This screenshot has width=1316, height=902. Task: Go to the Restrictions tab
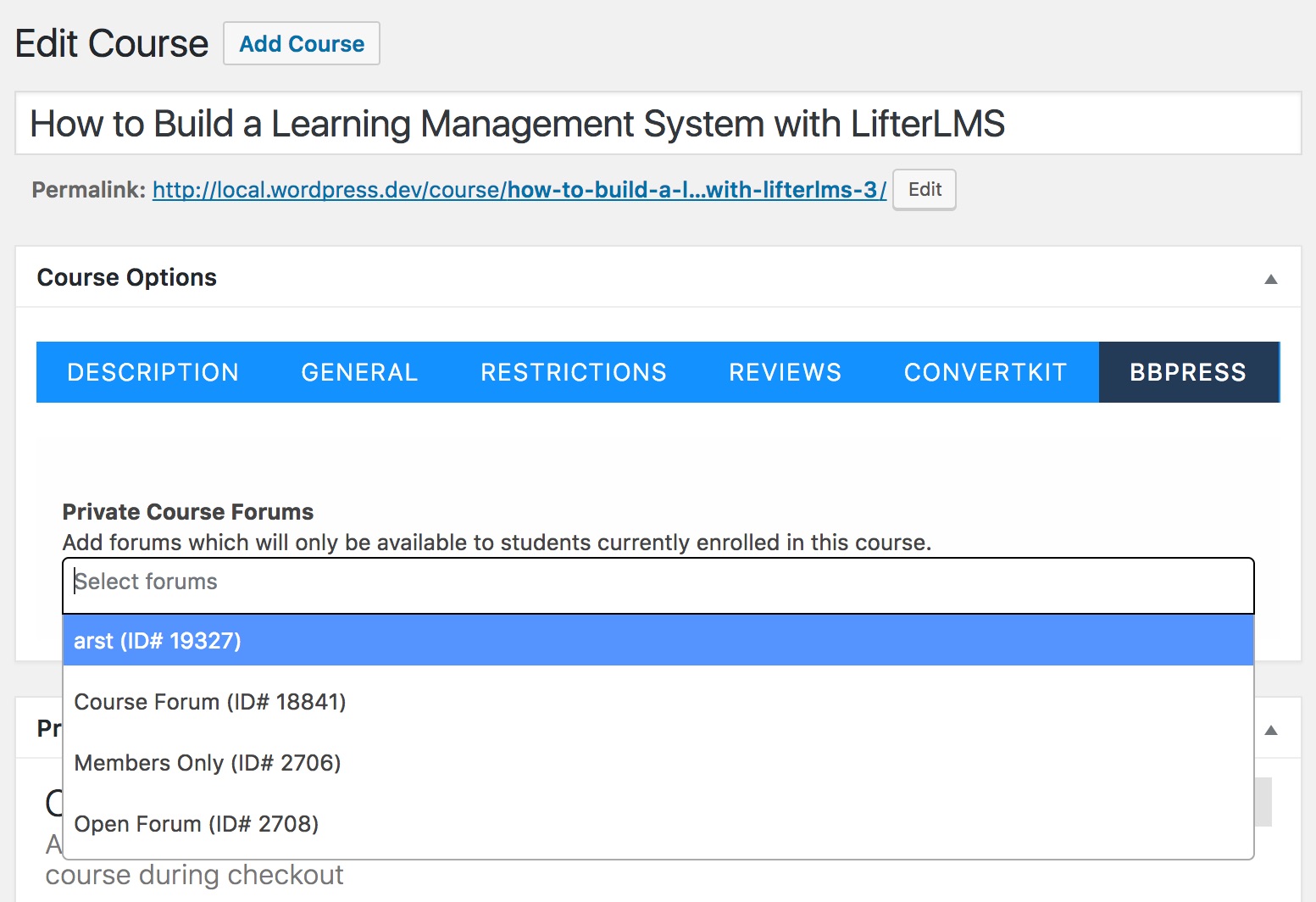573,372
